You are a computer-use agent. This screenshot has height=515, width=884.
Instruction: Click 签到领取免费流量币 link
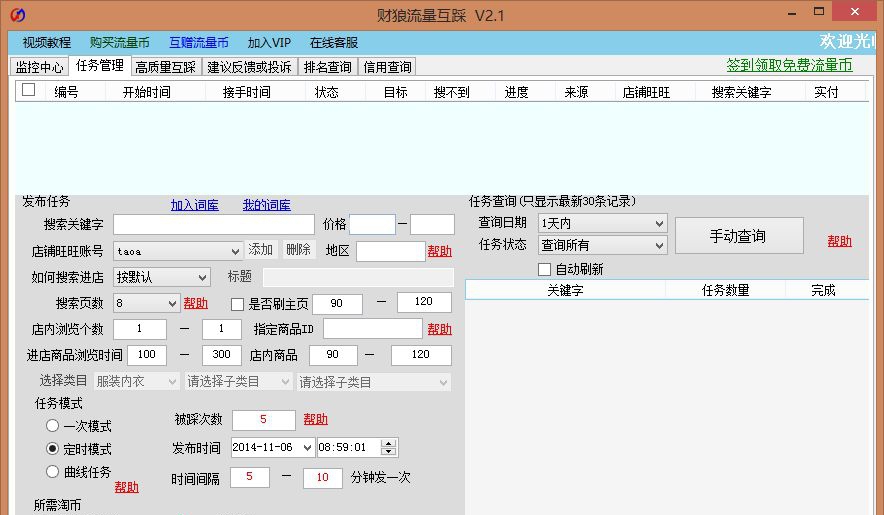coord(789,65)
